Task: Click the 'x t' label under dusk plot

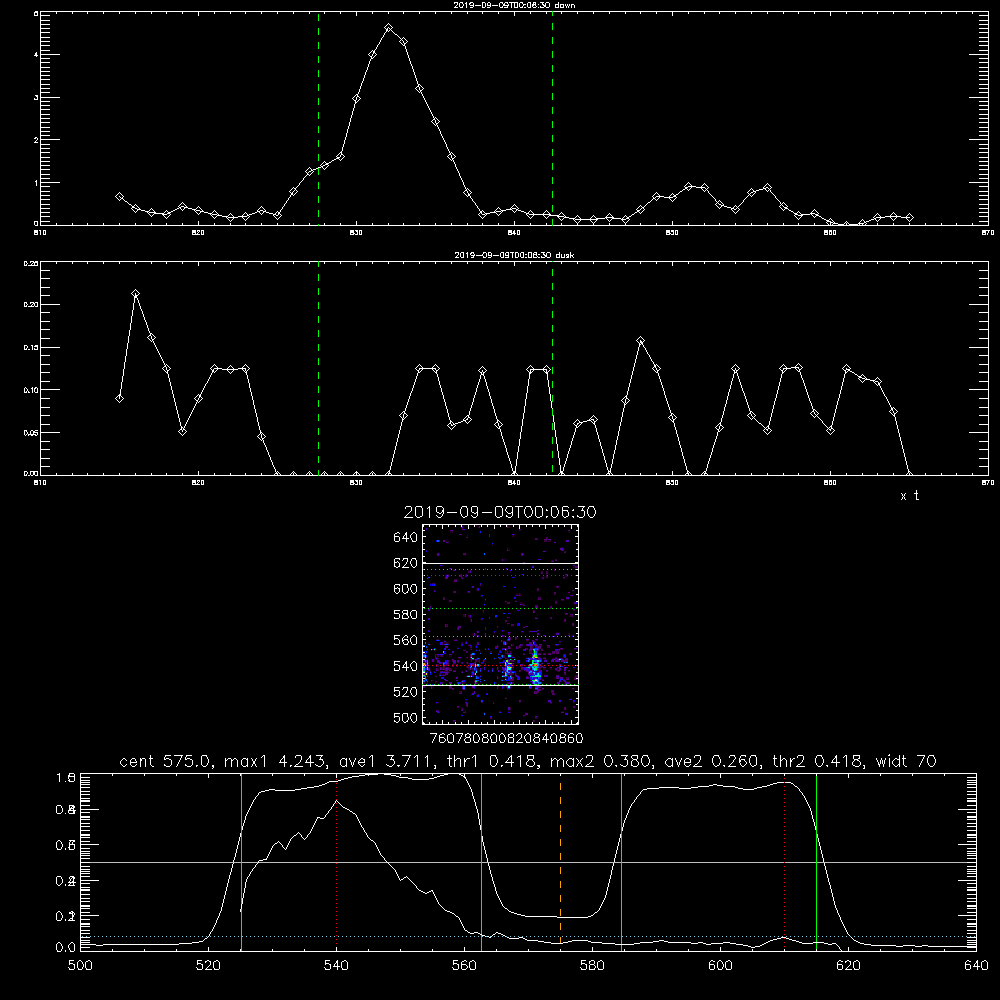Action: [x=910, y=496]
